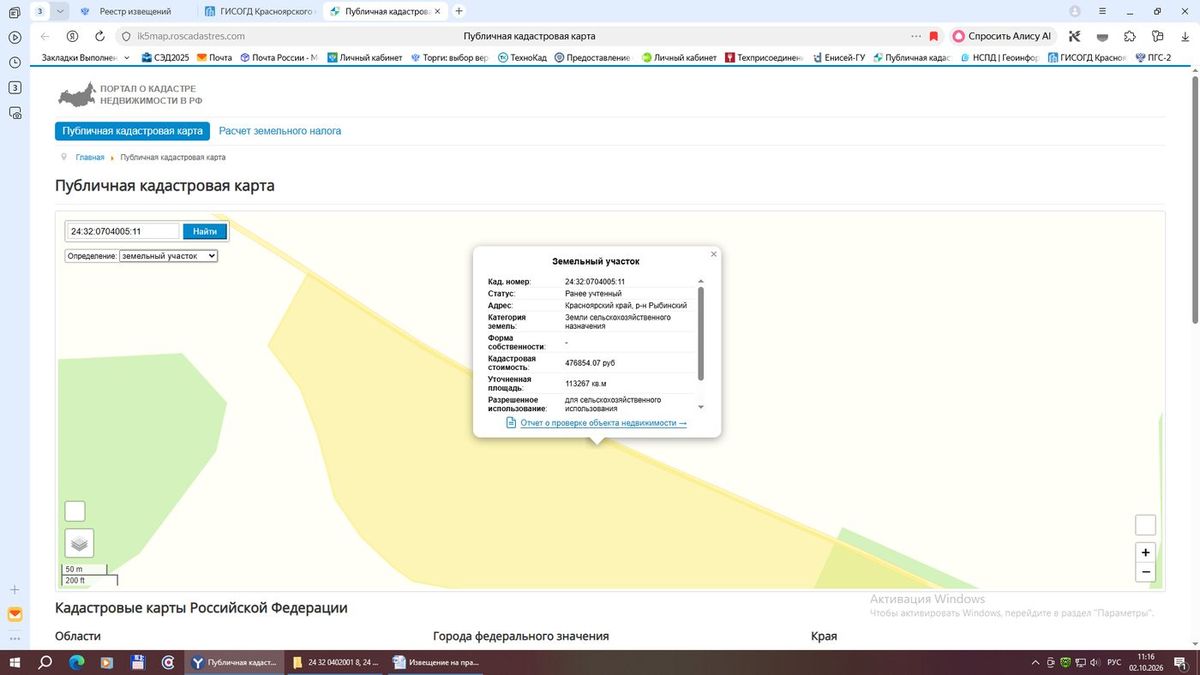Image resolution: width=1200 pixels, height=675 pixels.
Task: Open the Расчет земельного налога tab
Action: tap(280, 131)
